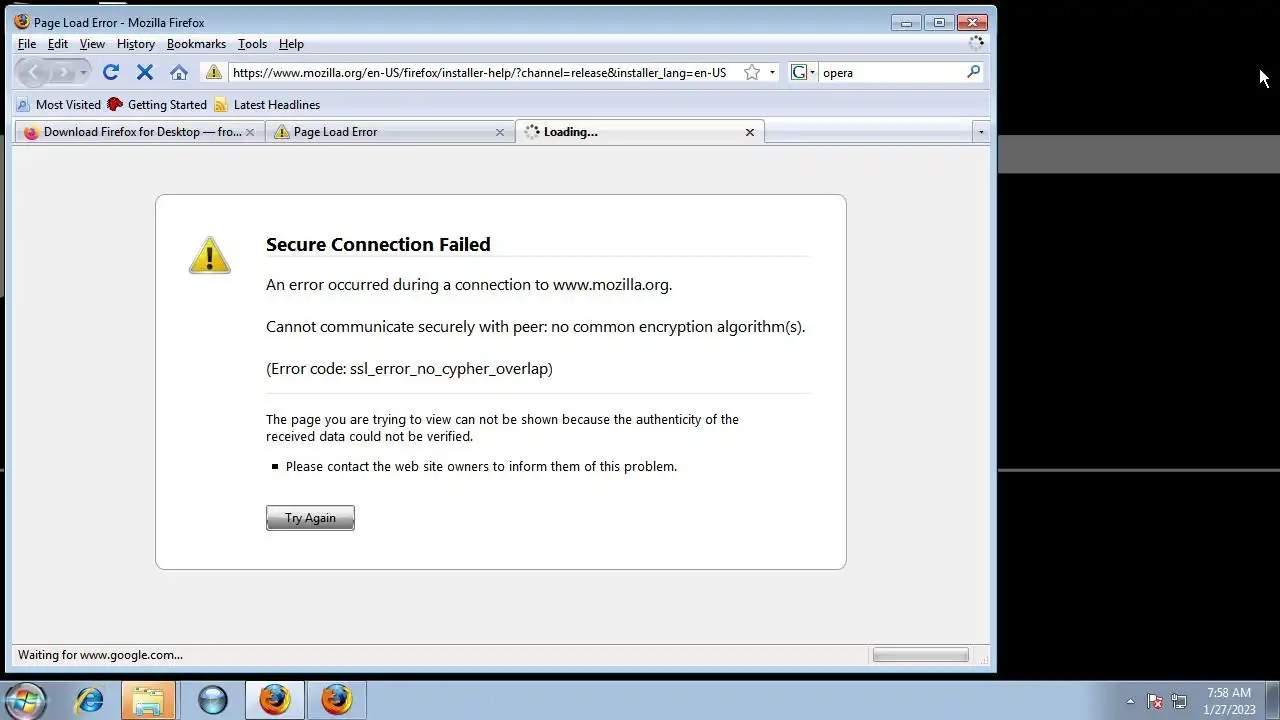Click the page loading progress bar in status bar

coord(920,655)
